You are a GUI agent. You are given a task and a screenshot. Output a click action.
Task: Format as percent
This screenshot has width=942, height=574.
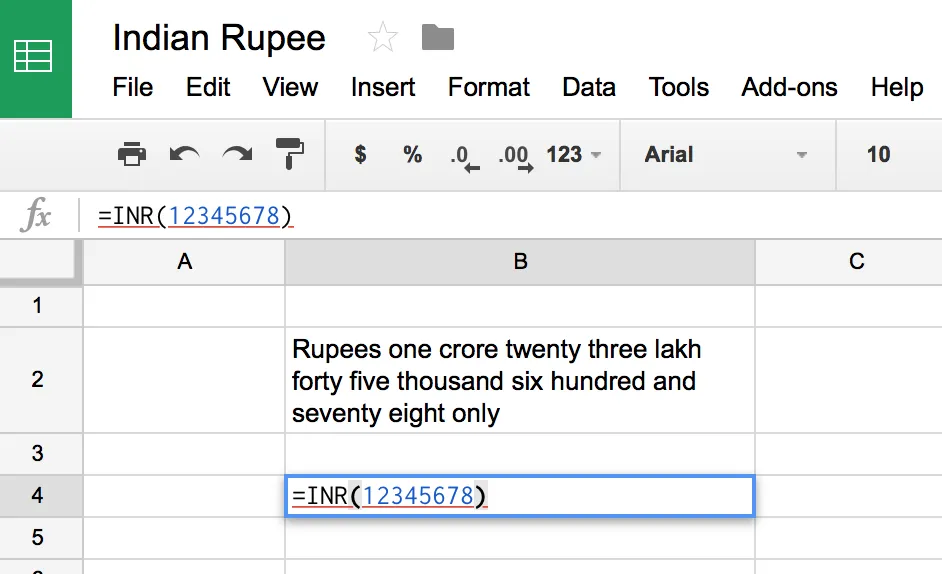(412, 154)
